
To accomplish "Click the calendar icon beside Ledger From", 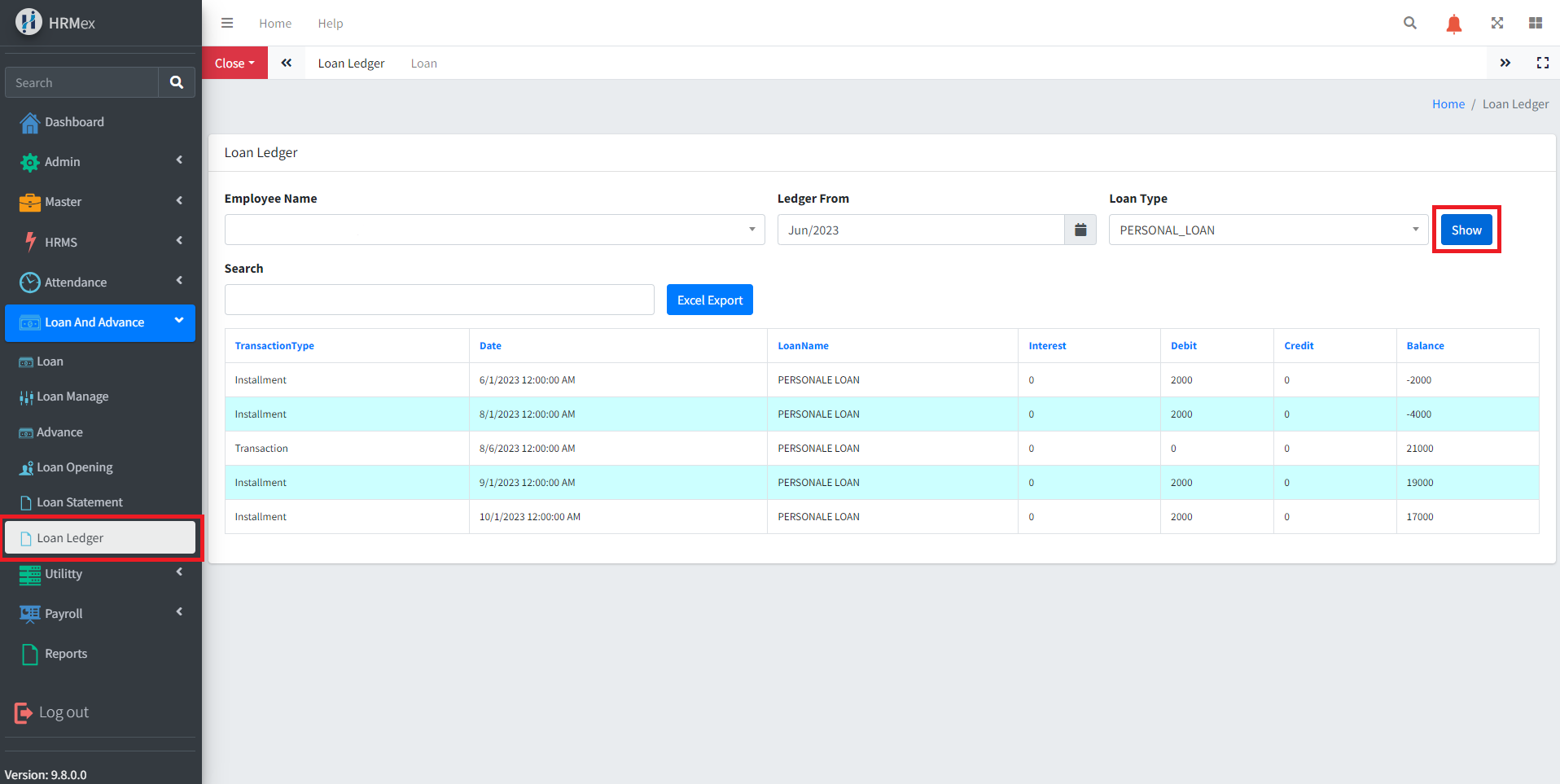I will click(x=1080, y=230).
